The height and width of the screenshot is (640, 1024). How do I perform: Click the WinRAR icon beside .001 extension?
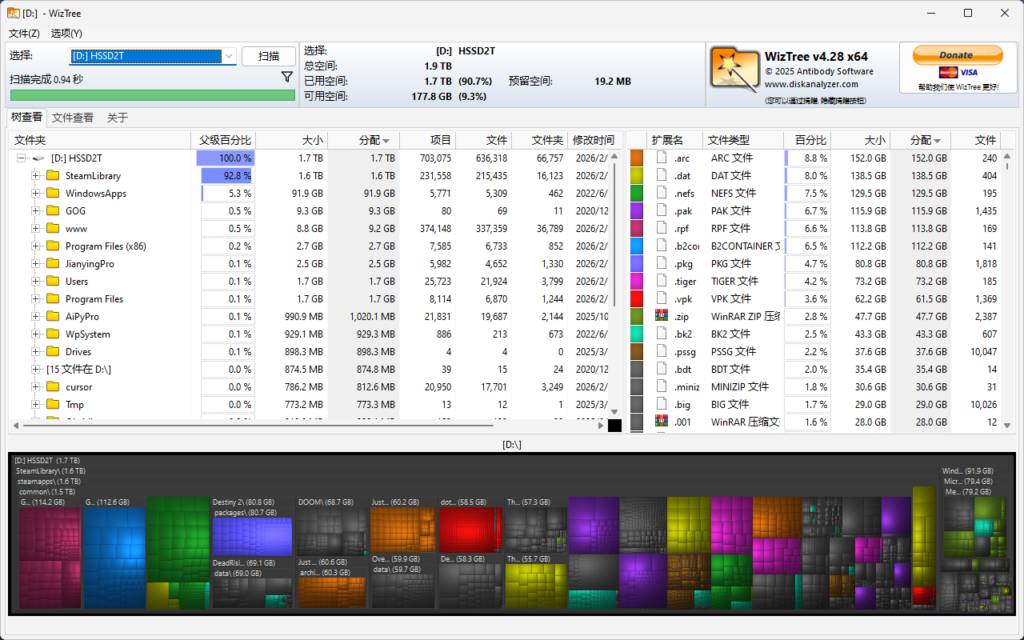click(x=661, y=422)
